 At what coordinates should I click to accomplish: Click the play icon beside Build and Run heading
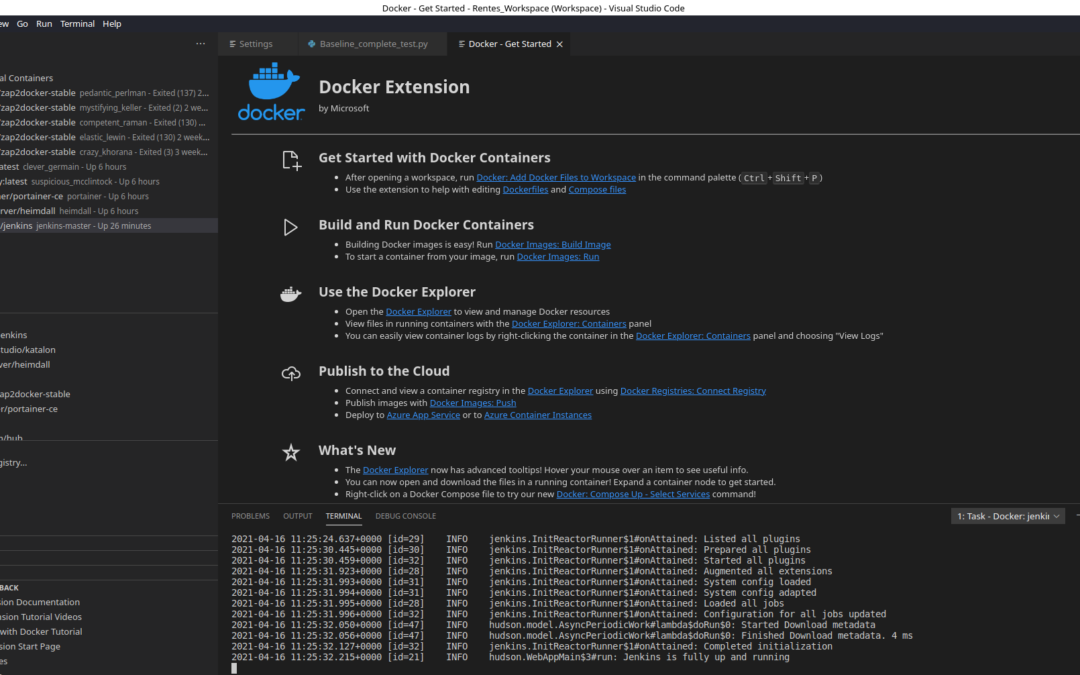[x=291, y=227]
